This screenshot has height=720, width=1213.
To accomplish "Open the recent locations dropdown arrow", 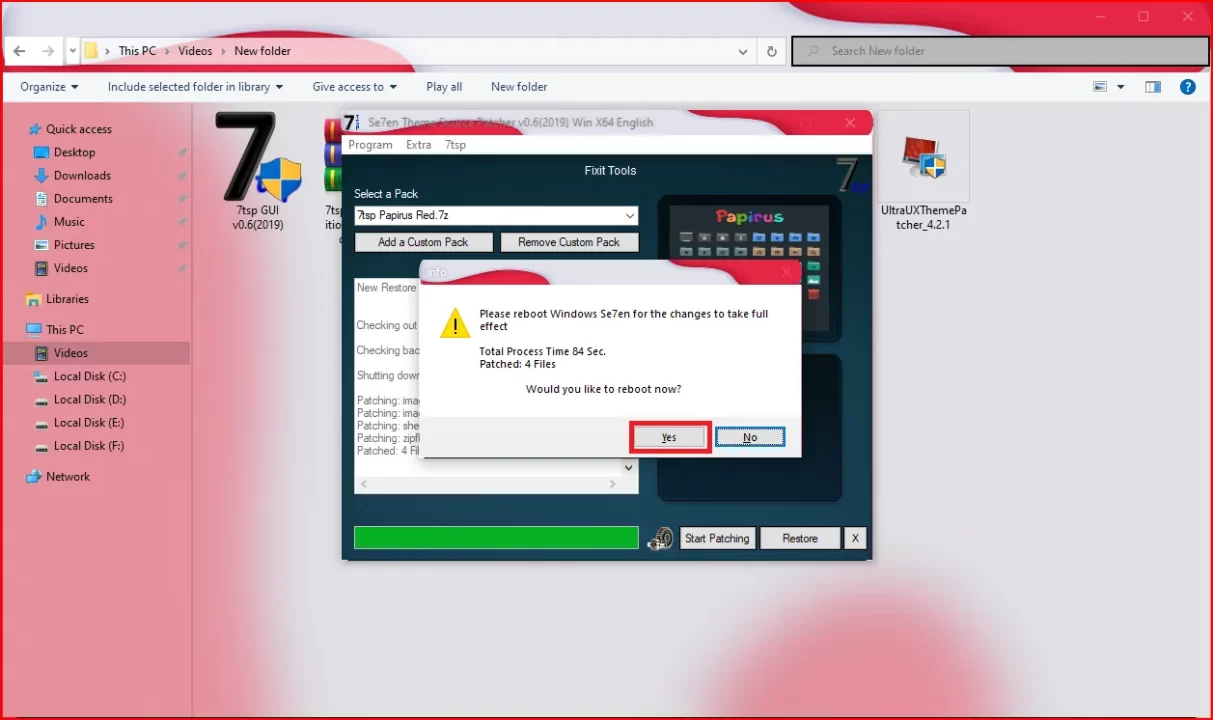I will (x=72, y=51).
